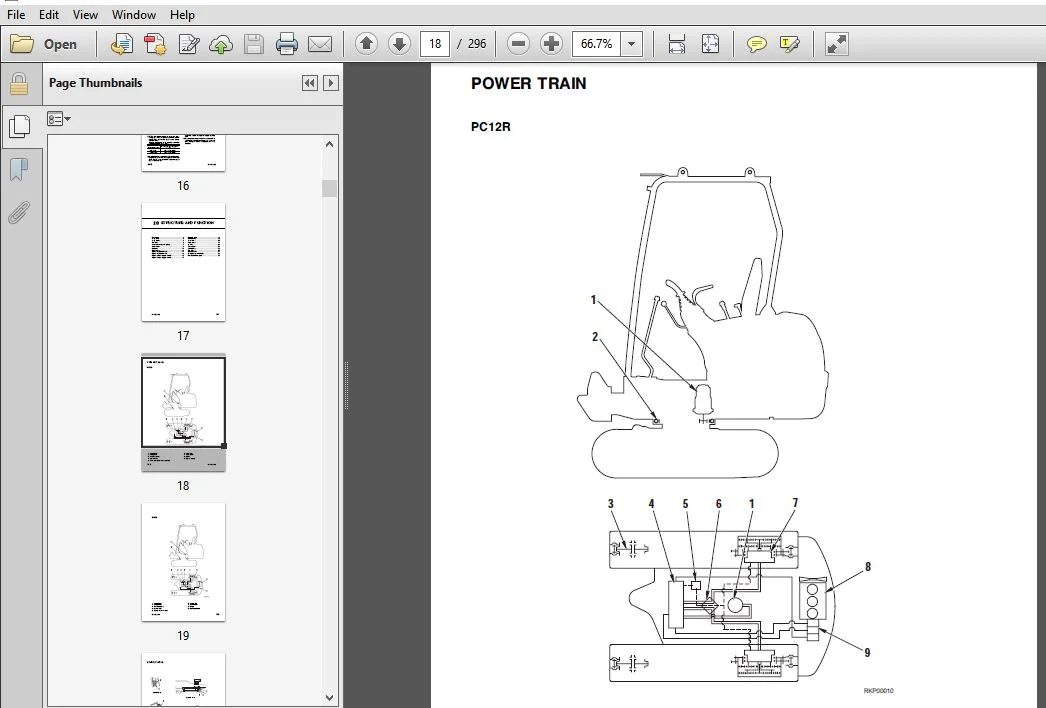Go to next page arrow
The image size is (1046, 708).
(399, 44)
